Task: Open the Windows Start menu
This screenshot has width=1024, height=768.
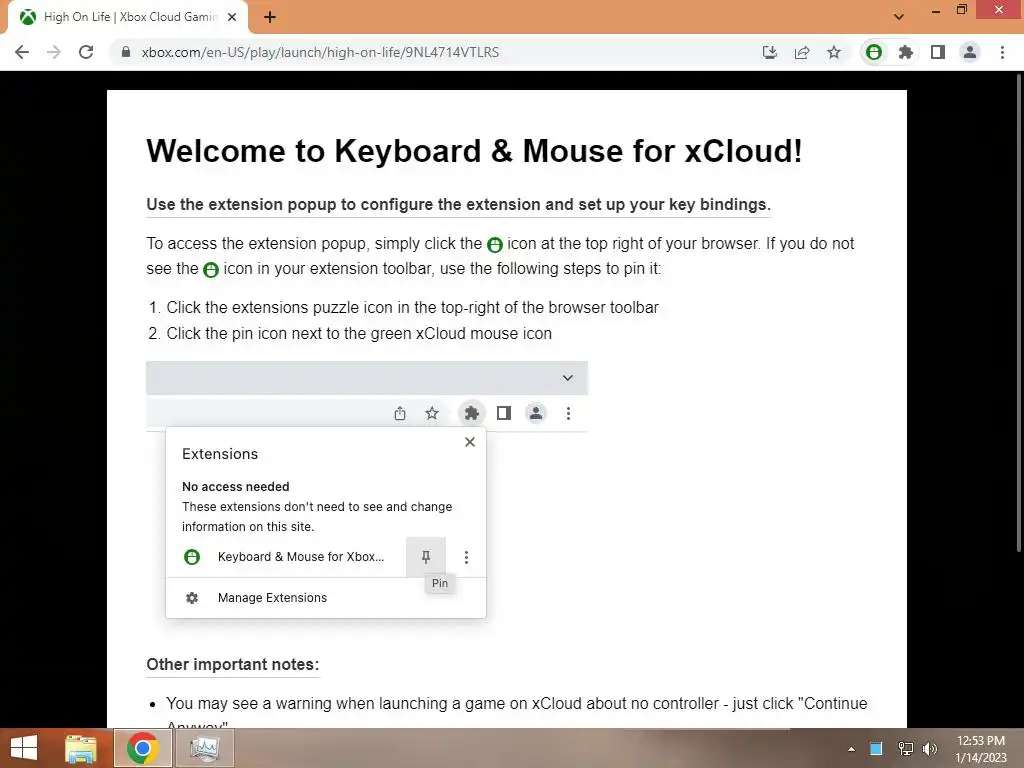Action: 24,748
